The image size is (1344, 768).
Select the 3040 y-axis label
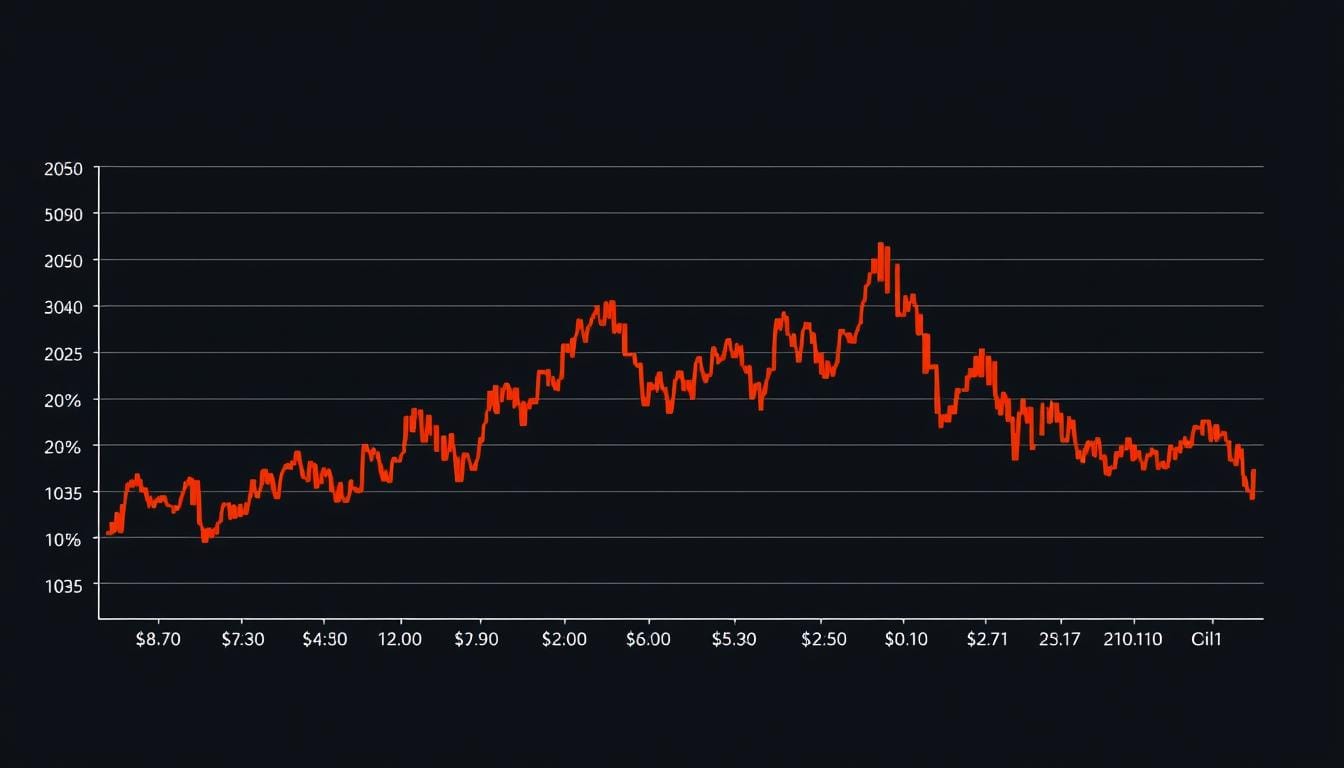coord(63,307)
